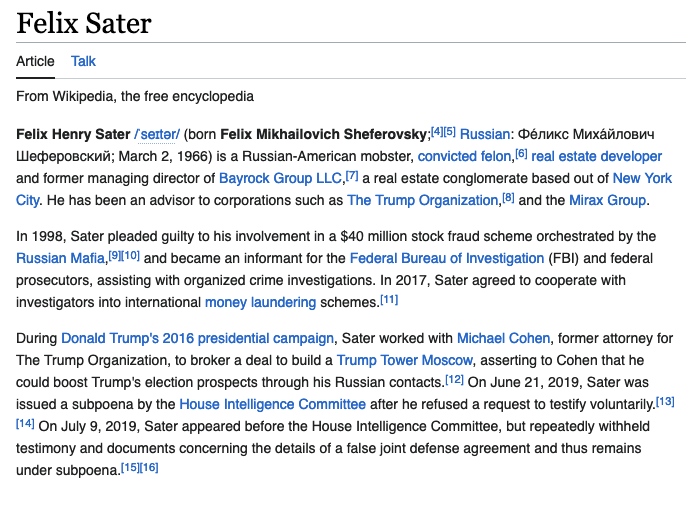Open the Talk tab
Viewport: 686px width, 507px height.
coord(83,61)
